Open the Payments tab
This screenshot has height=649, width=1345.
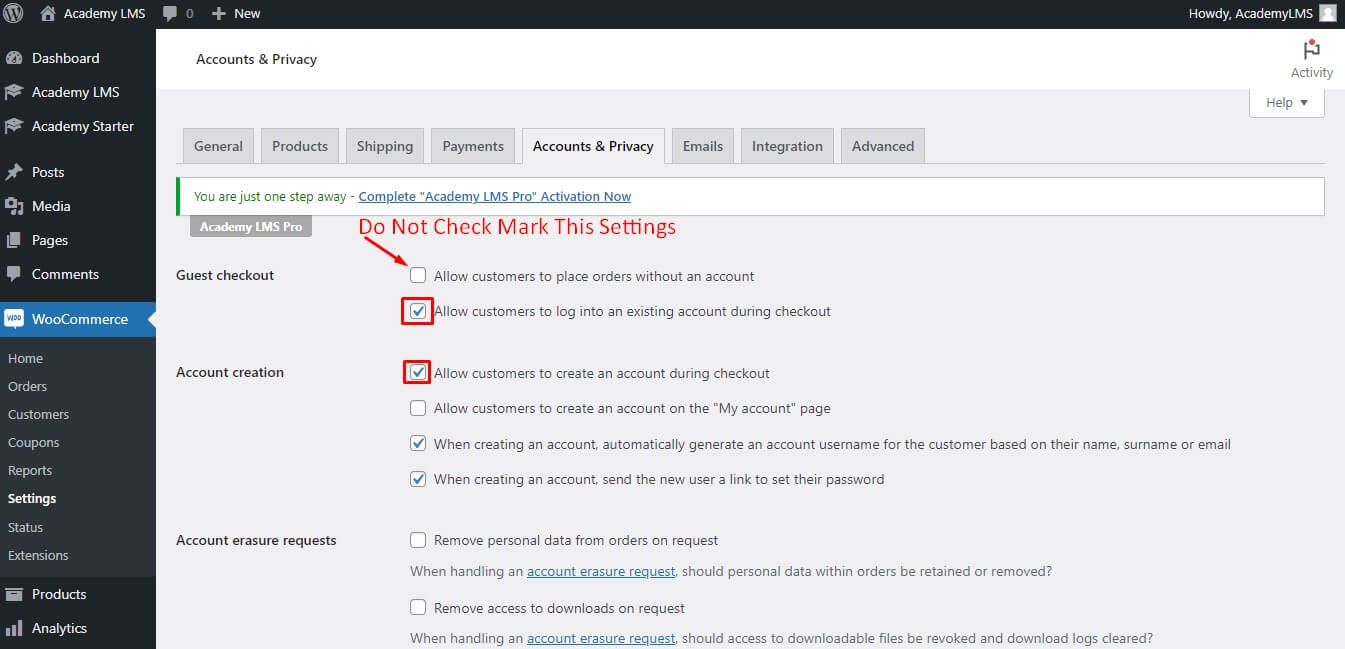(473, 146)
